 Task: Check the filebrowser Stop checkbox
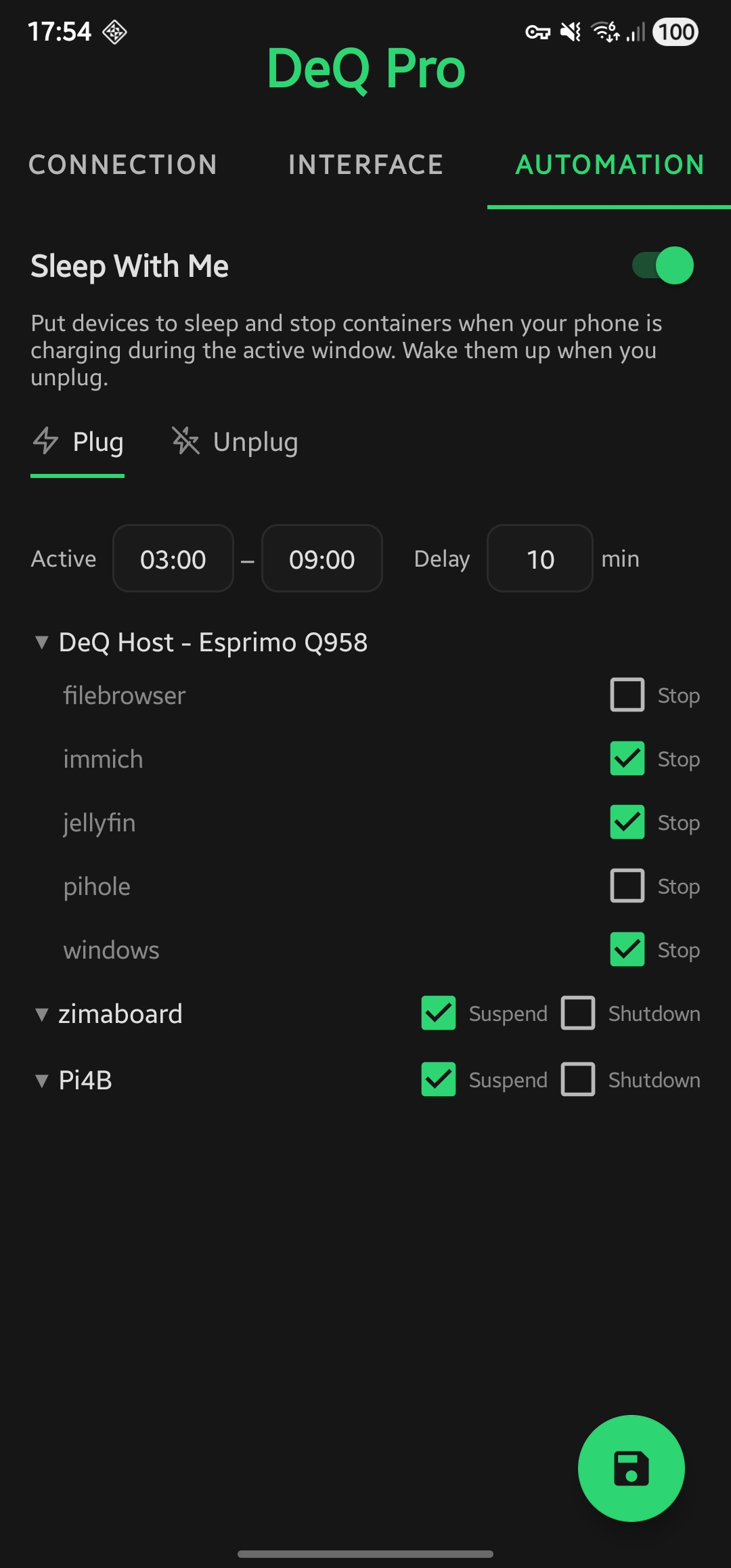627,695
